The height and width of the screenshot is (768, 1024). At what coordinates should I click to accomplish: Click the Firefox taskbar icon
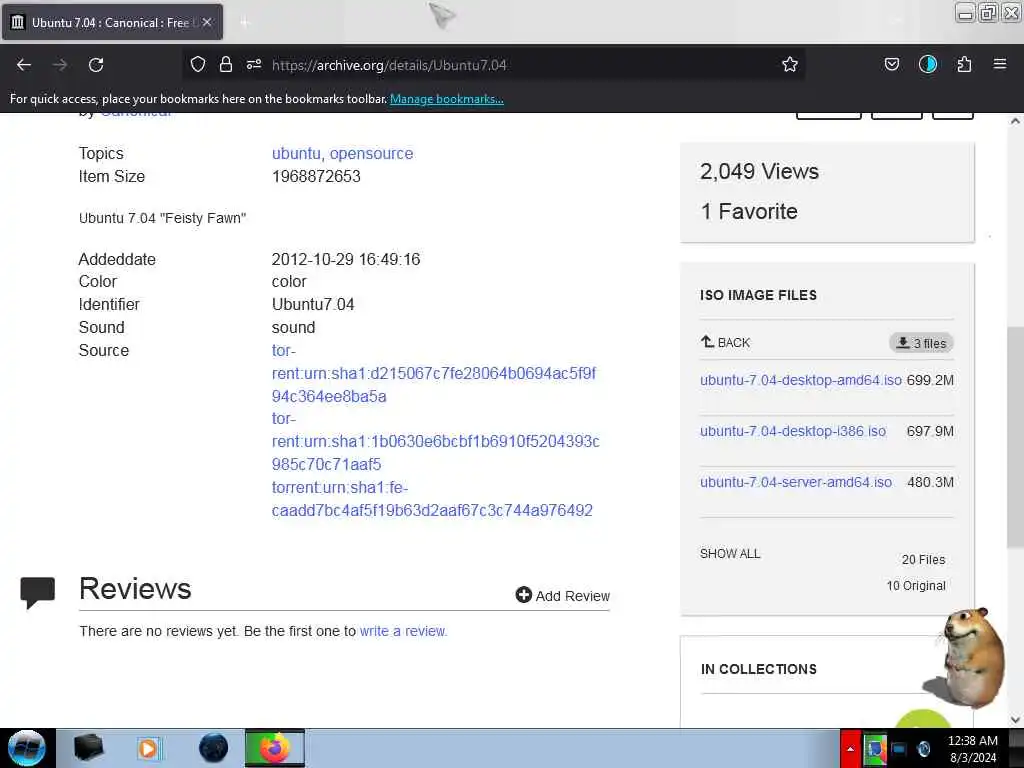275,748
